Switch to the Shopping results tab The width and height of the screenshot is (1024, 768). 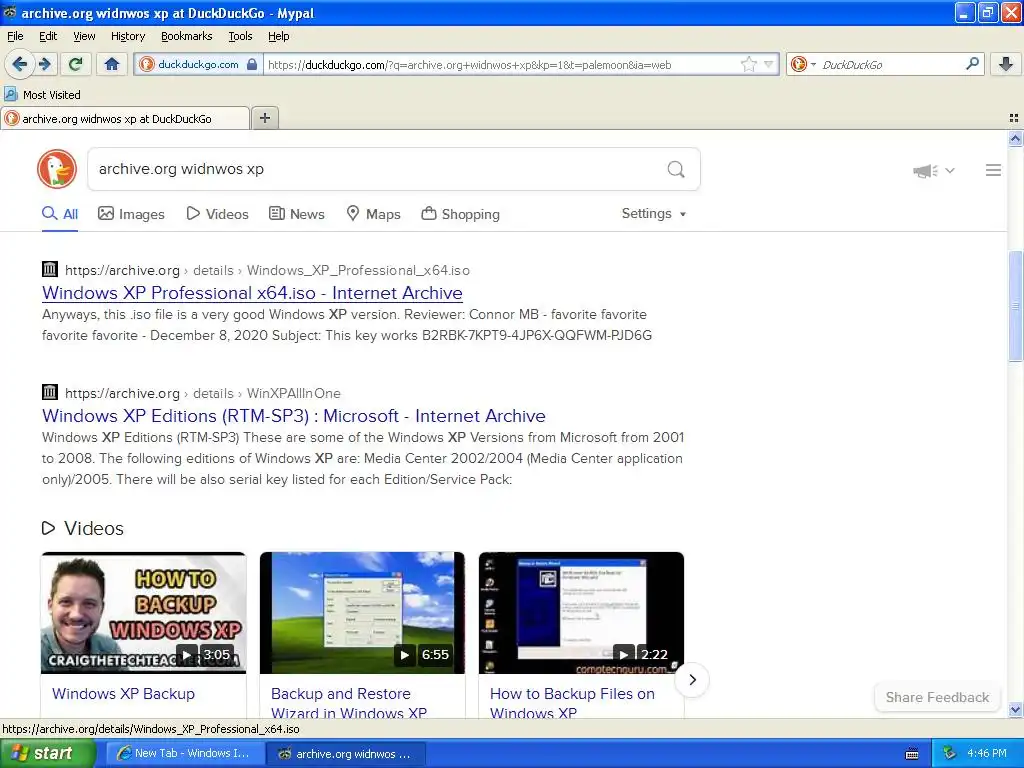(460, 214)
